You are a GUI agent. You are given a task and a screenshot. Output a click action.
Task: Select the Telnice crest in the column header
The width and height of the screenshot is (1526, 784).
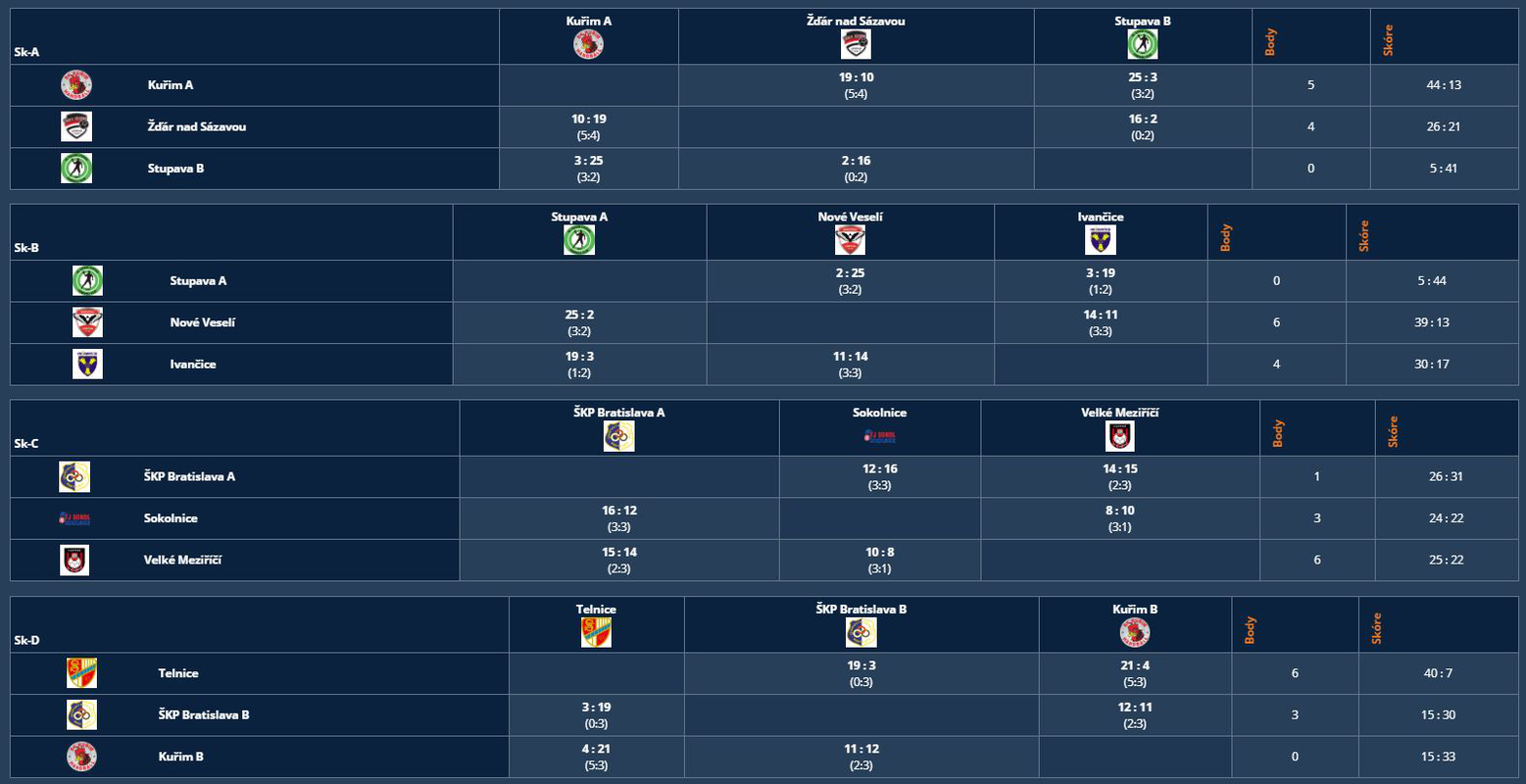596,633
